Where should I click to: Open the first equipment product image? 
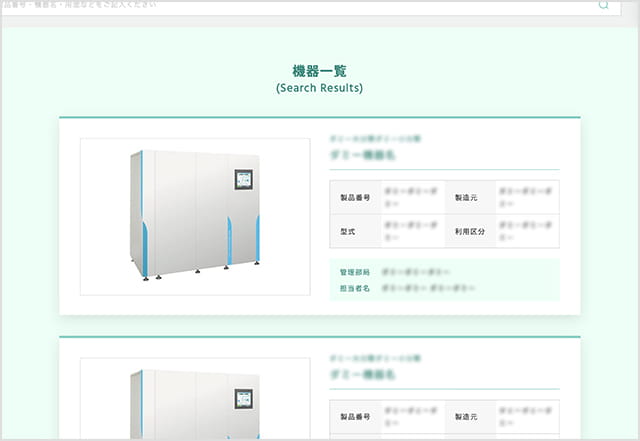[195, 216]
